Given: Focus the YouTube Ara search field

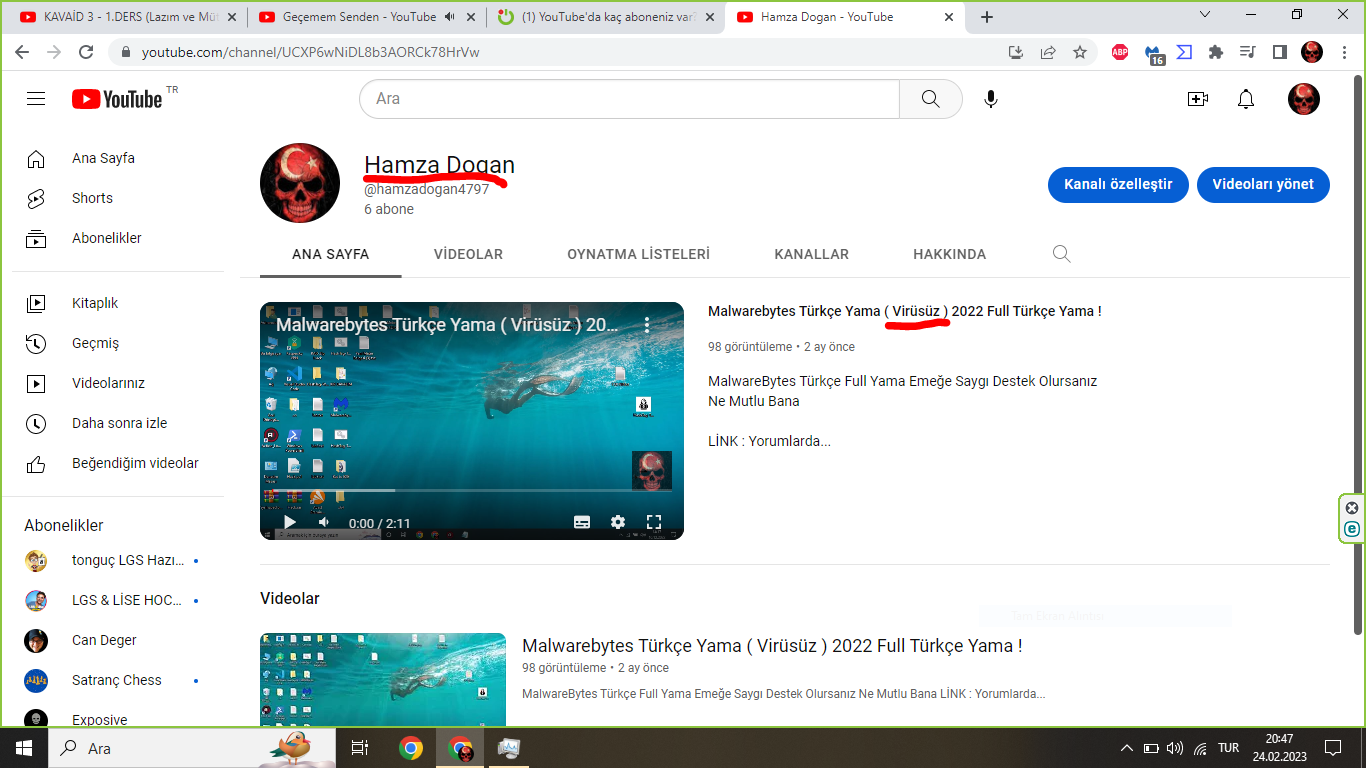Looking at the screenshot, I should (x=630, y=99).
